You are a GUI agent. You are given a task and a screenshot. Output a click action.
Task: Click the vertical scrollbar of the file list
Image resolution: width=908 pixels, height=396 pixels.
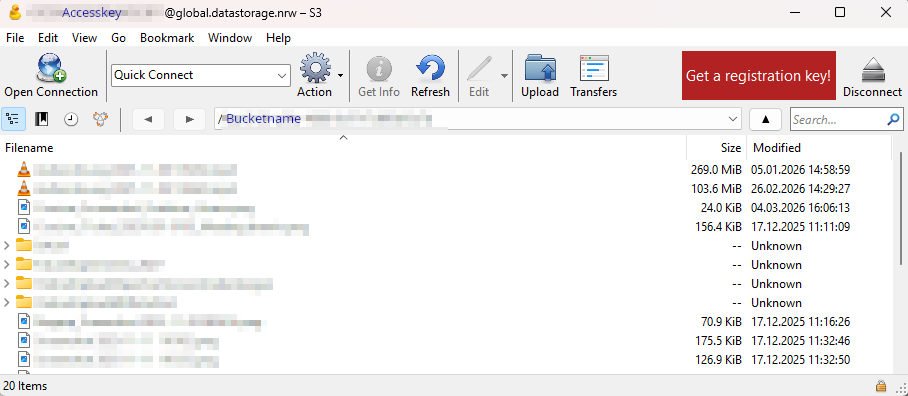pyautogui.click(x=902, y=207)
